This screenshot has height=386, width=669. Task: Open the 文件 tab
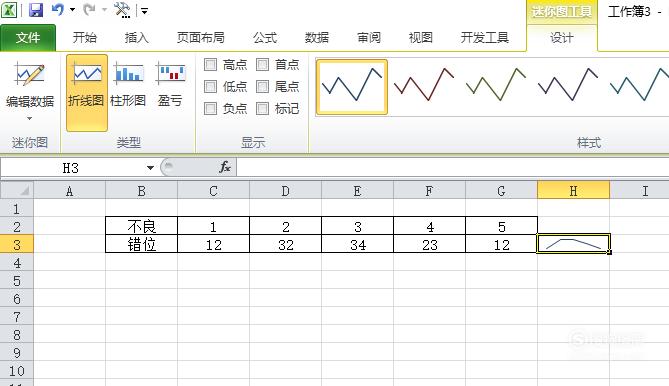[28, 38]
